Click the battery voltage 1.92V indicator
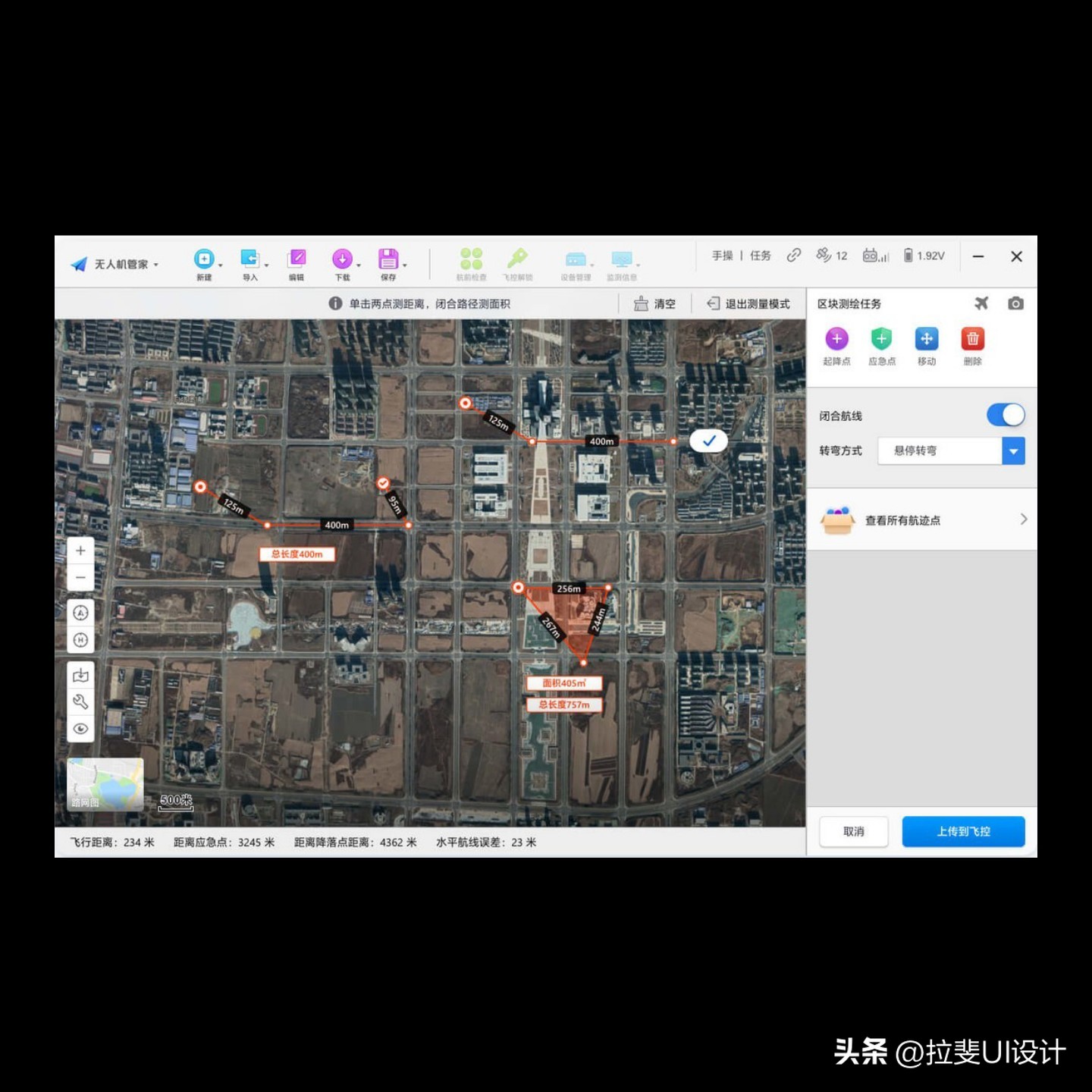This screenshot has height=1092, width=1092. (924, 256)
